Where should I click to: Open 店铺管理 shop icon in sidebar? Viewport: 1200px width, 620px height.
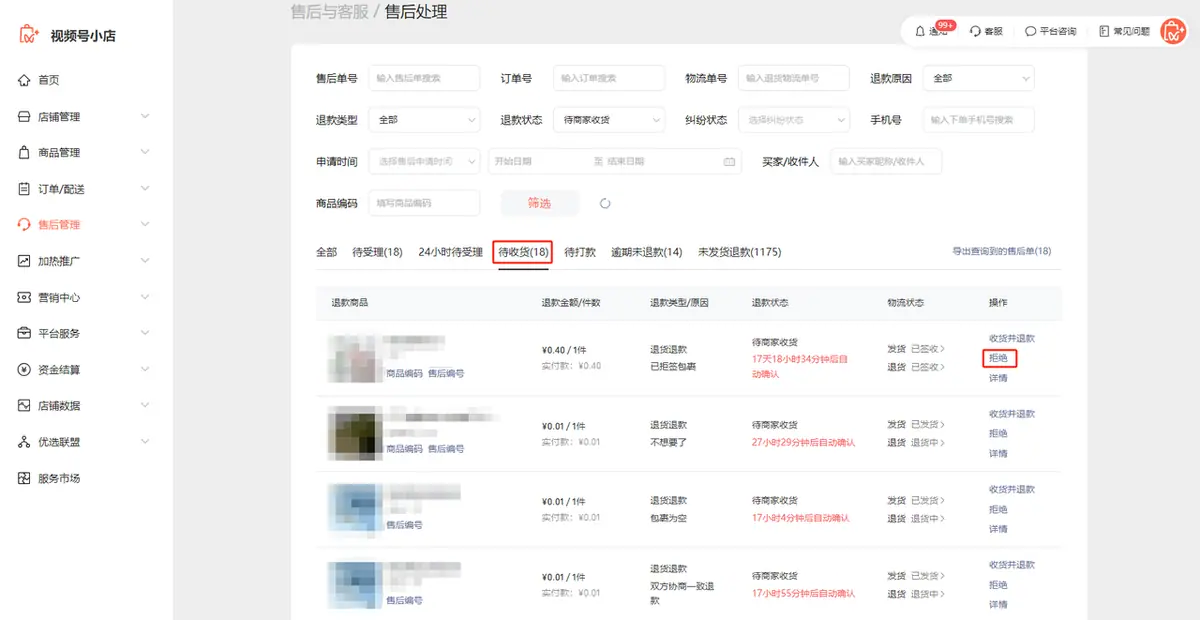click(24, 117)
